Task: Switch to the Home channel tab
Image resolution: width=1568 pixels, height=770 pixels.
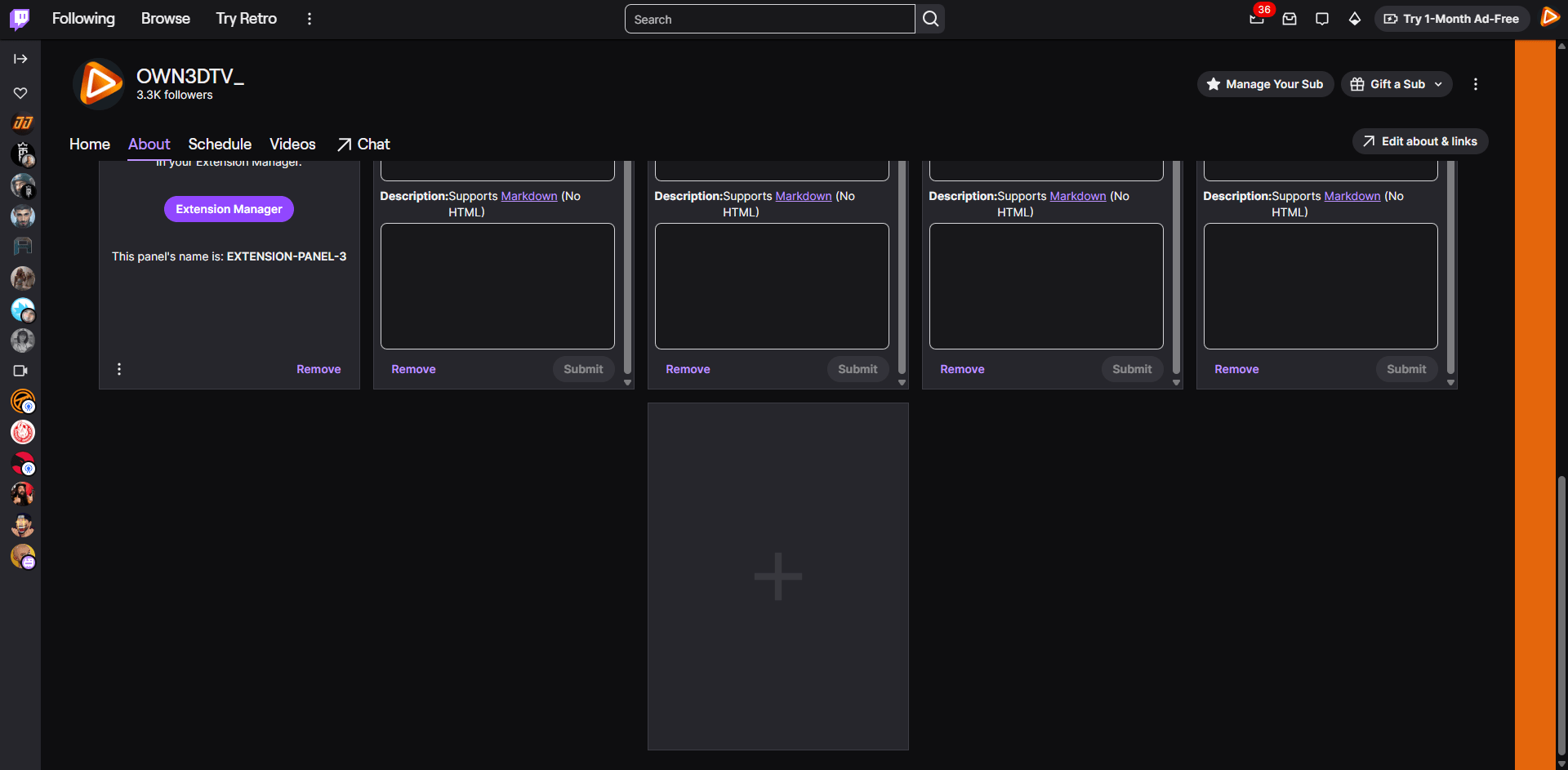Action: click(90, 144)
